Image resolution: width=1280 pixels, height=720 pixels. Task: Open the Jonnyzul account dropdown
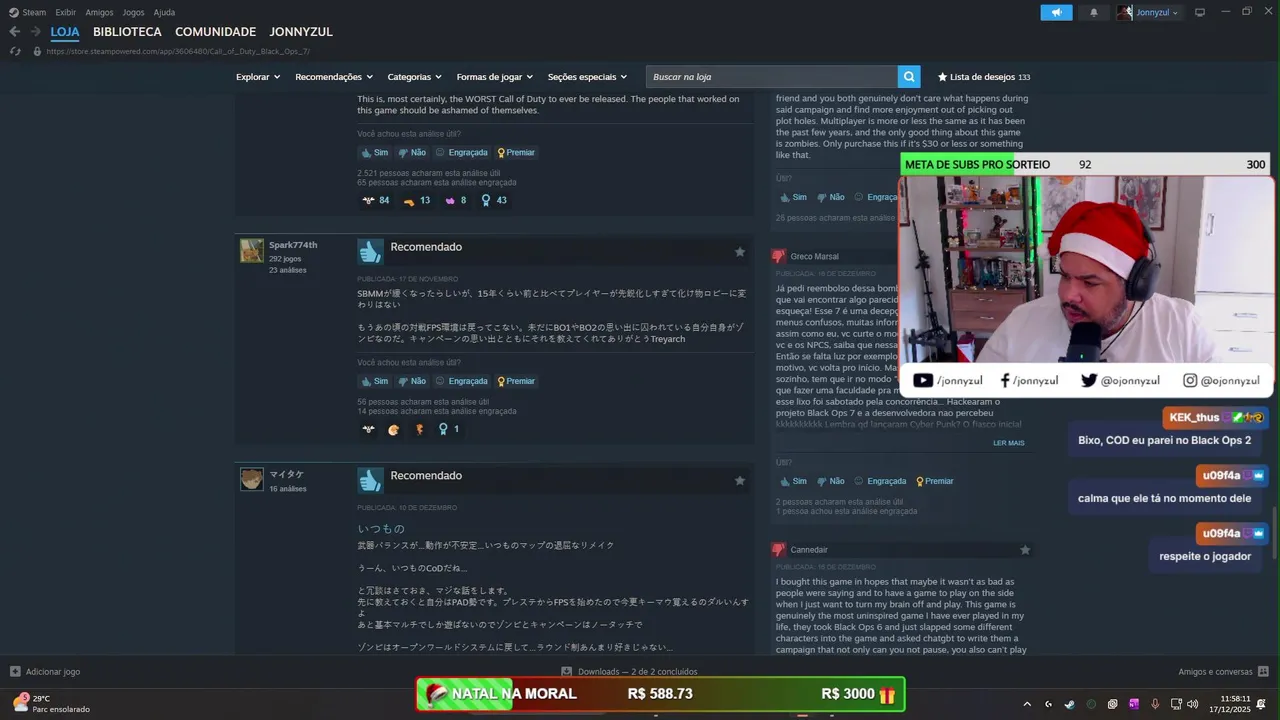pos(1157,12)
